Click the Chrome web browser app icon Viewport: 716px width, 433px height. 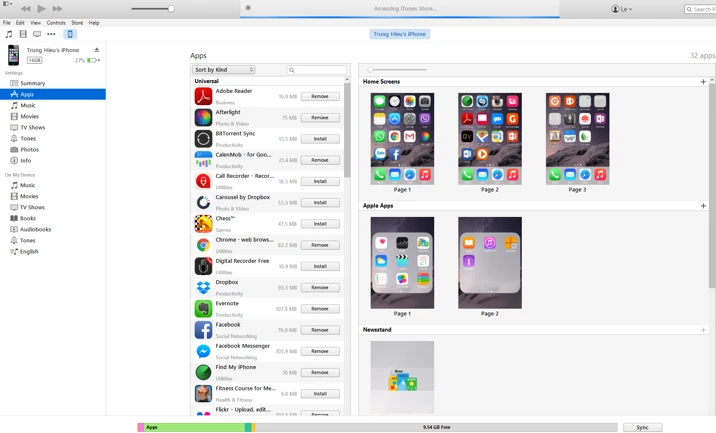[203, 245]
